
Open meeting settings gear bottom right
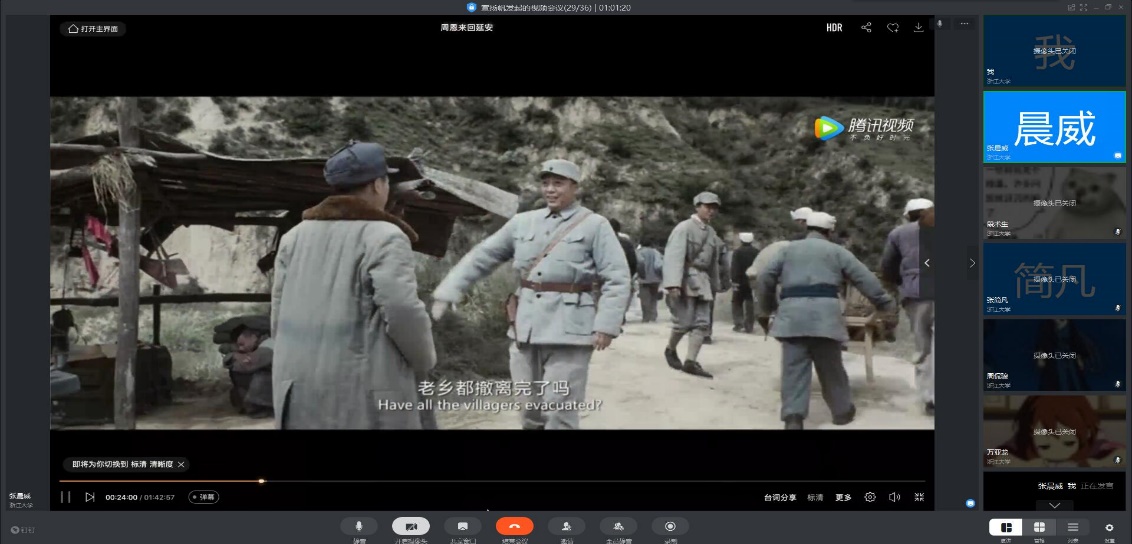(1110, 527)
